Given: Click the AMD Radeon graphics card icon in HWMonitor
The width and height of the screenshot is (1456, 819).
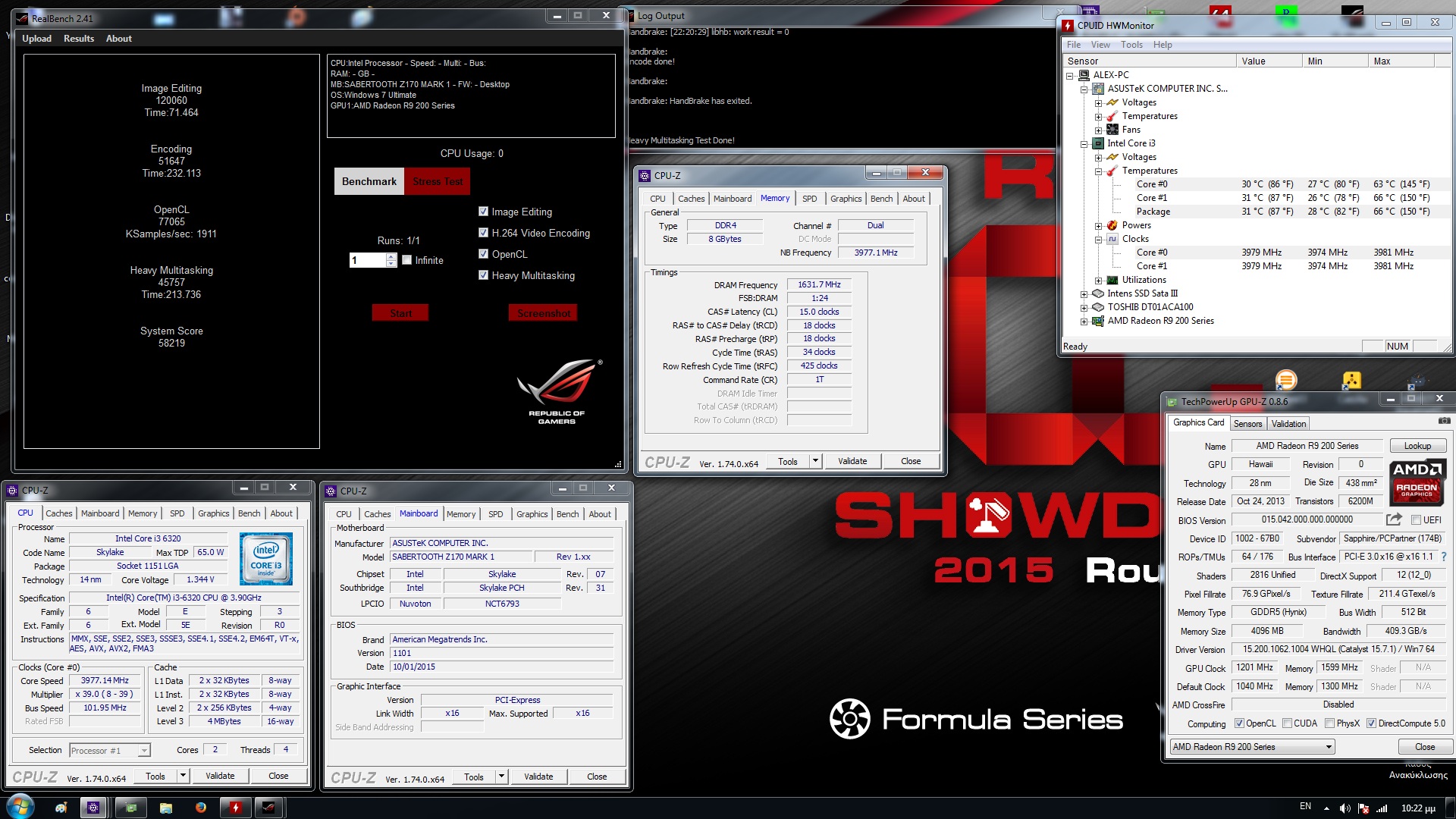Looking at the screenshot, I should pos(1098,321).
